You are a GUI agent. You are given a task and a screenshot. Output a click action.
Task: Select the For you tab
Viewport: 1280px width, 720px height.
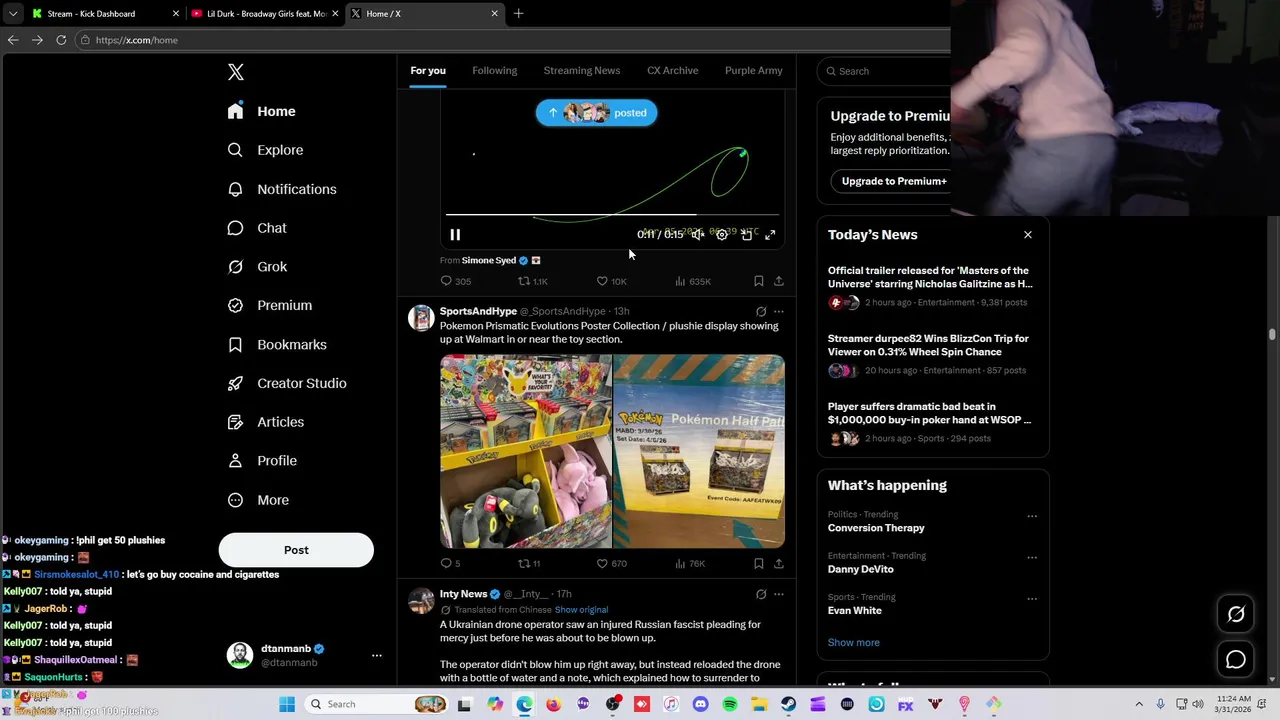(428, 71)
